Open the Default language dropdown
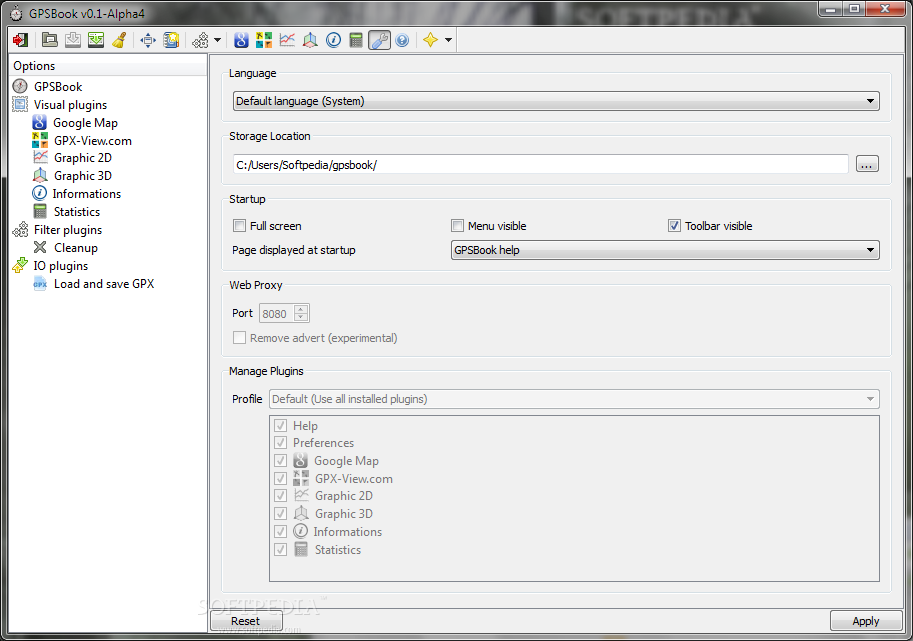Screen dimensions: 913x641 coord(556,101)
